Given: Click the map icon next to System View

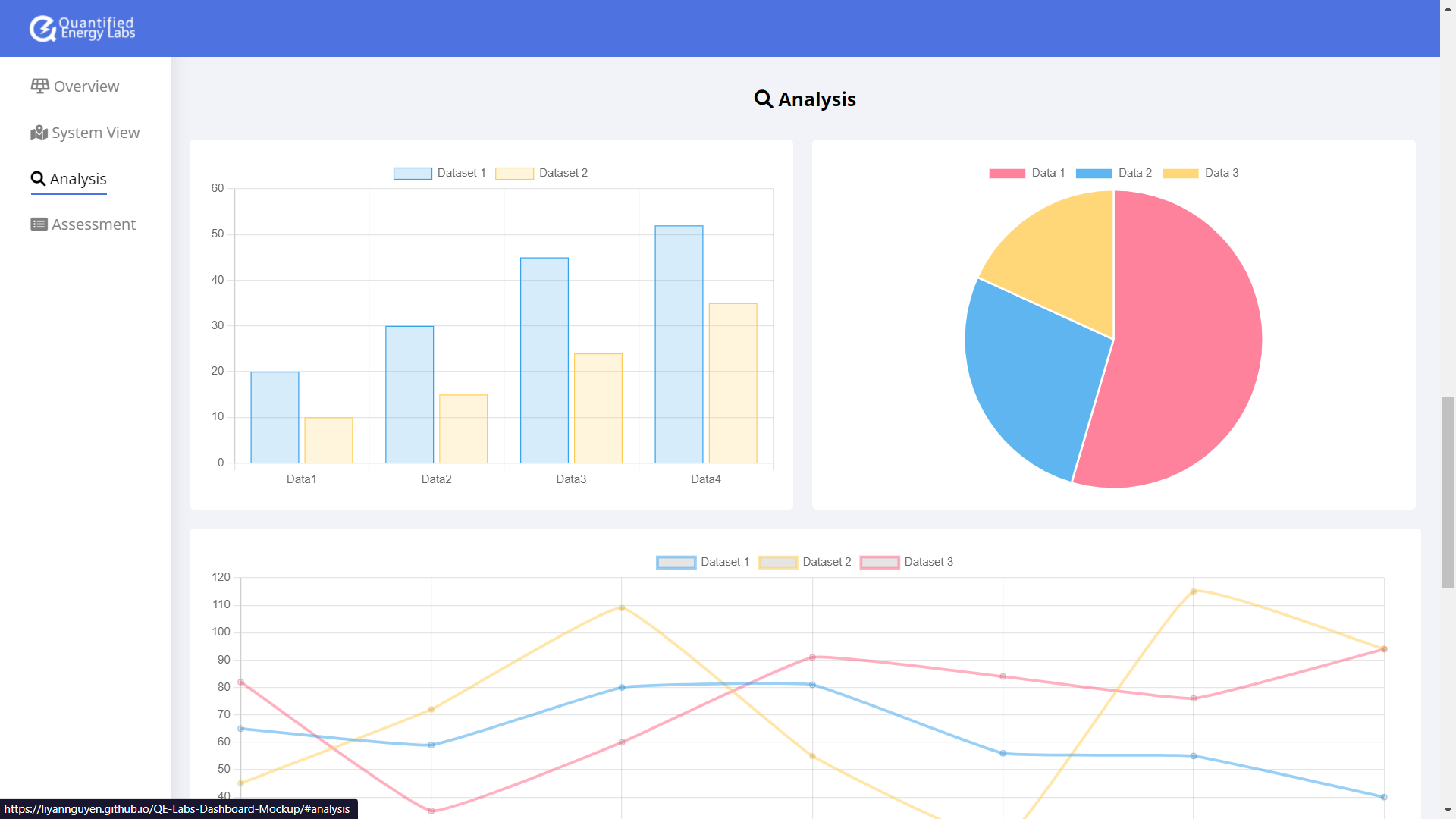Looking at the screenshot, I should click(39, 132).
